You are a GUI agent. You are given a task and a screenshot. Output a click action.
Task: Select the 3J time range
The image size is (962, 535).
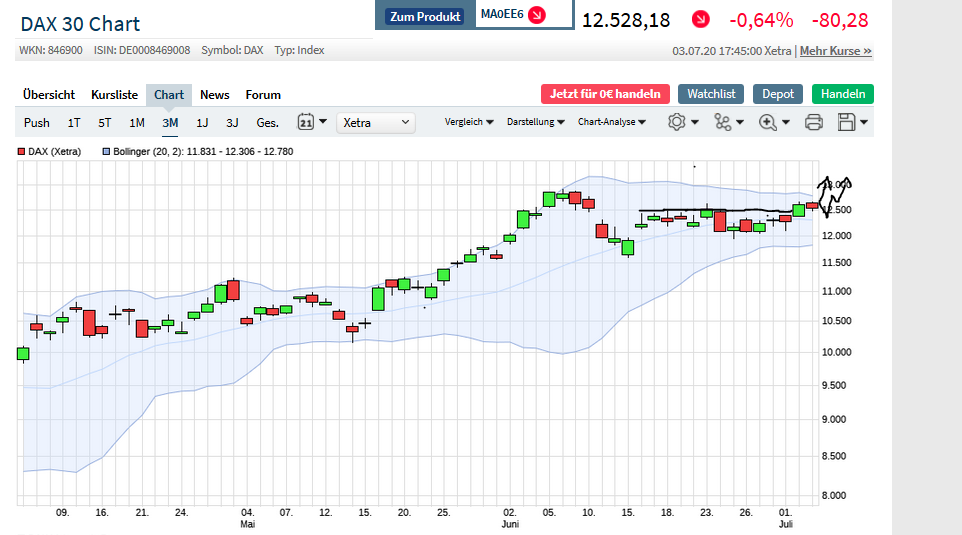pos(232,123)
